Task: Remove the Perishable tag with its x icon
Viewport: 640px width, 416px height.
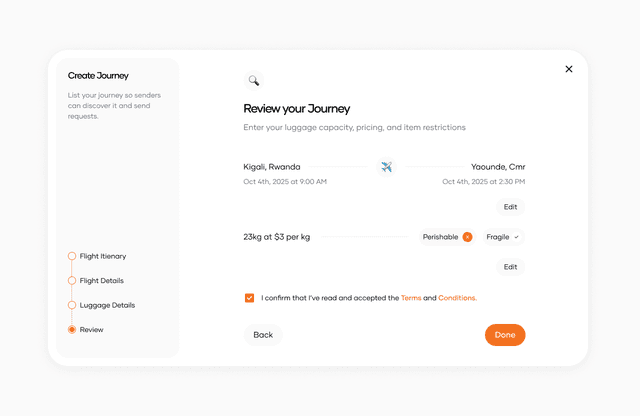Action: (467, 237)
